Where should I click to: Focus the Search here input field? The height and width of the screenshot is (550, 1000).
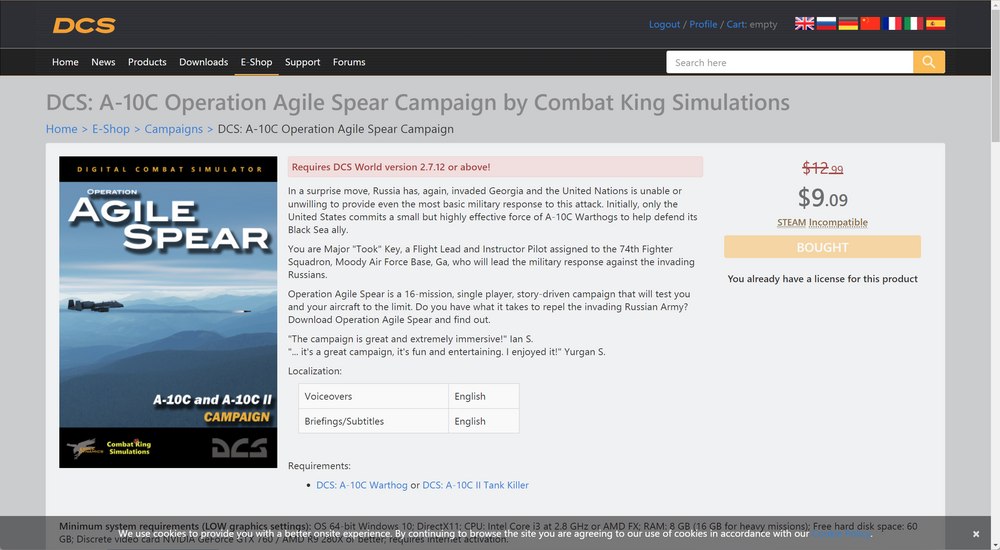[790, 62]
